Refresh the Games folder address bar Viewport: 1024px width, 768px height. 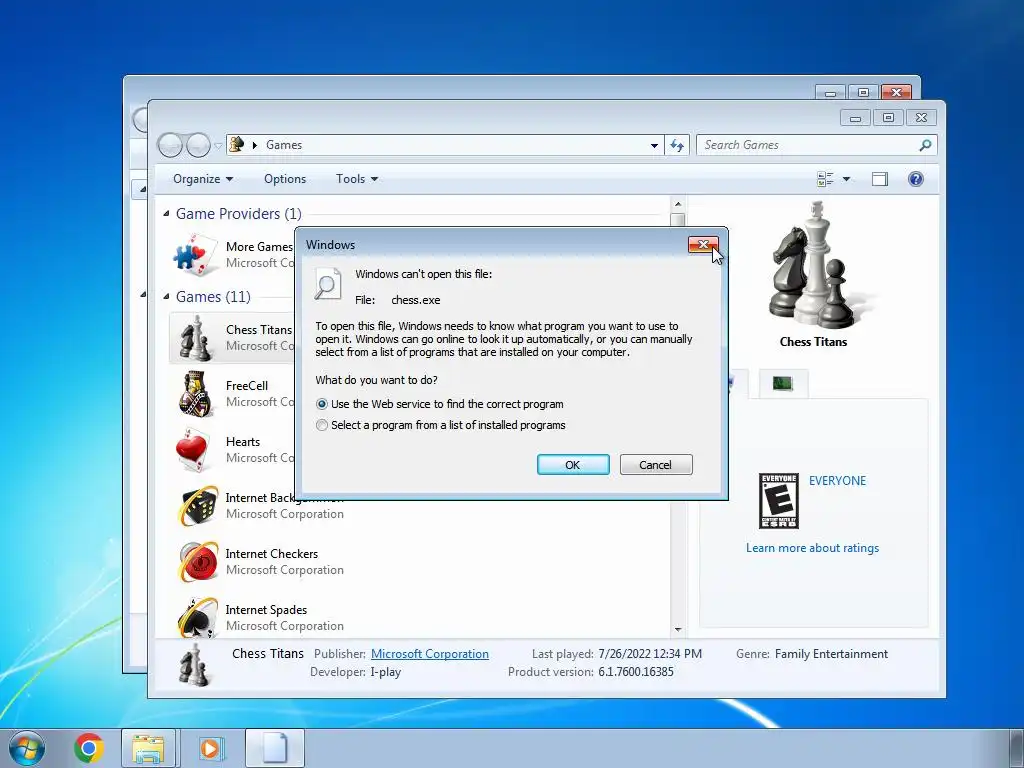pos(677,145)
